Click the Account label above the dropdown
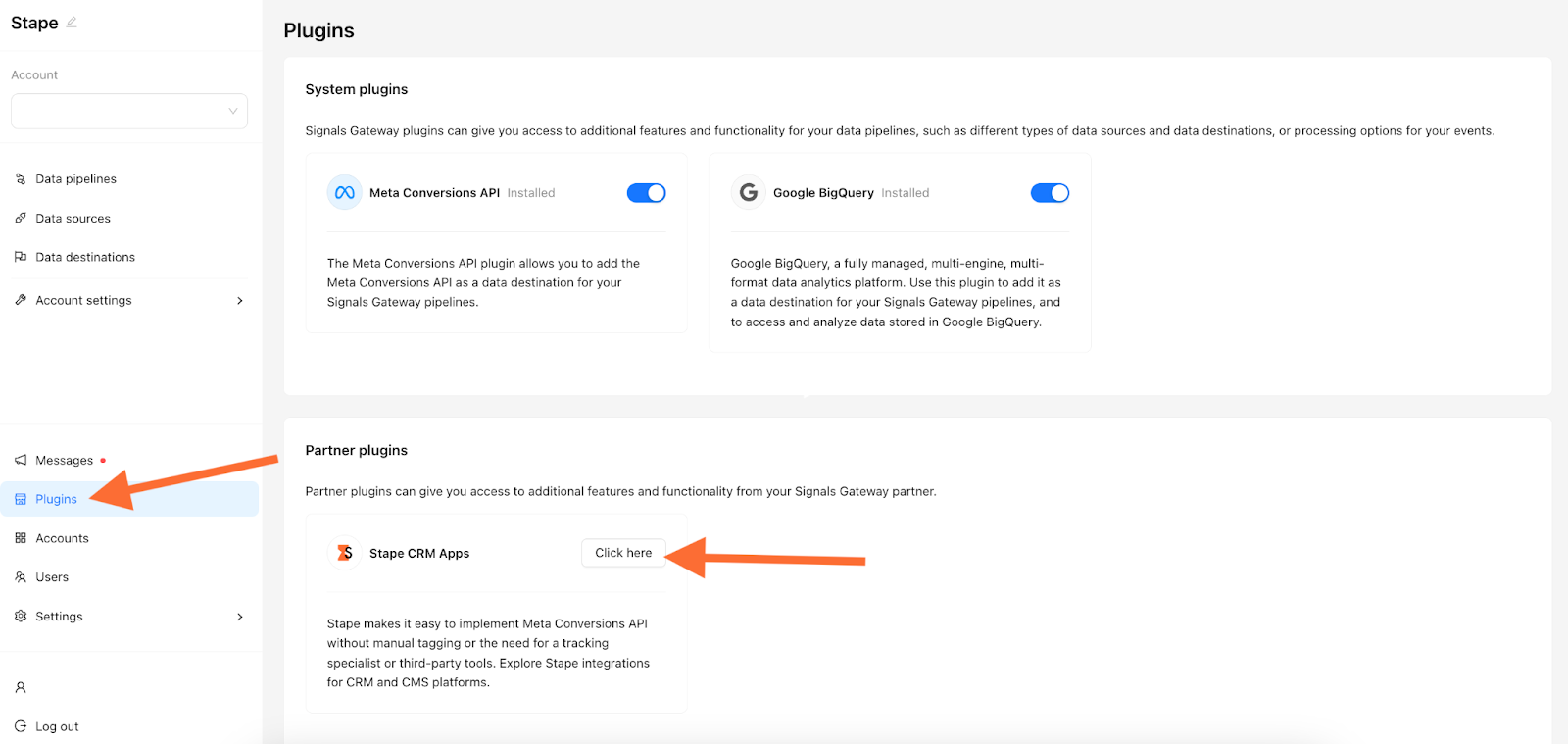 (x=34, y=75)
